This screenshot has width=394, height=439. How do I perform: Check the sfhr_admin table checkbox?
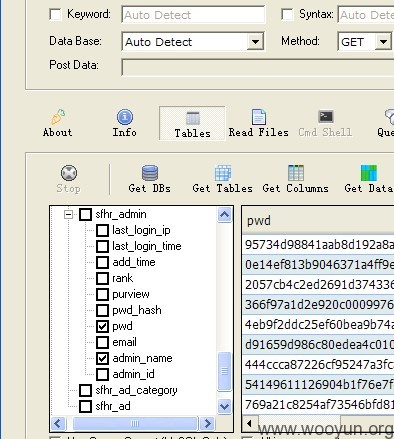point(86,214)
